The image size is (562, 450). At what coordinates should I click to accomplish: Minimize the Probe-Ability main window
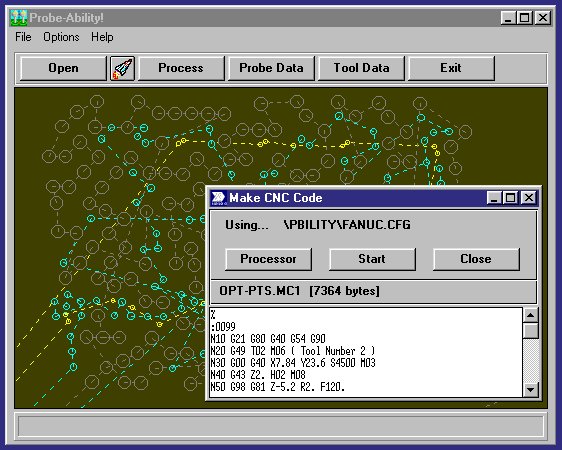tap(508, 18)
